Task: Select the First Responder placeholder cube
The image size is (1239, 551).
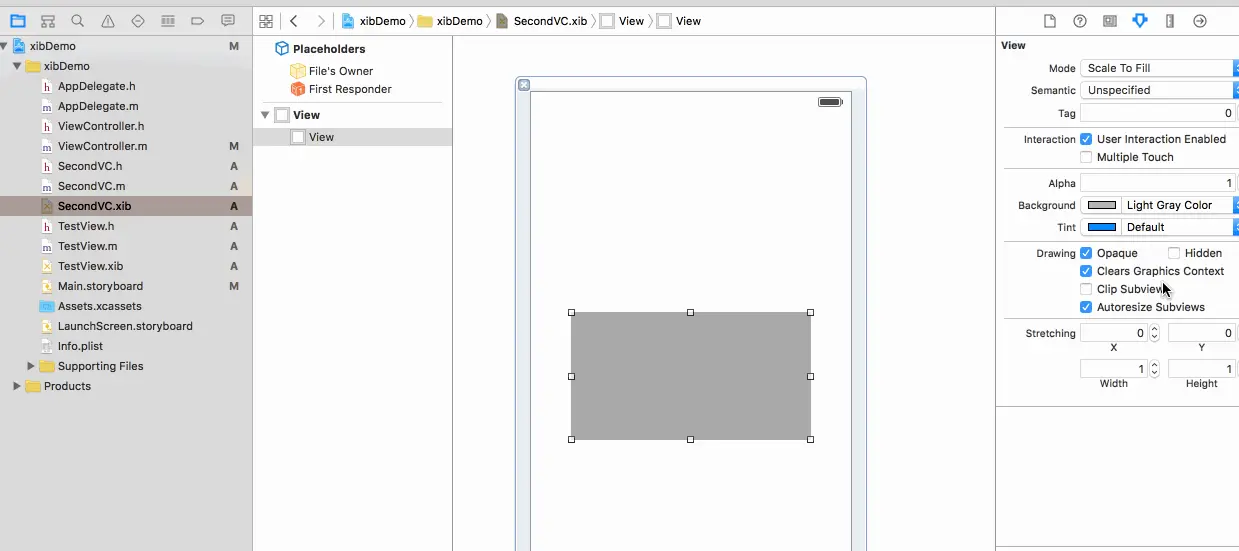Action: pos(297,89)
